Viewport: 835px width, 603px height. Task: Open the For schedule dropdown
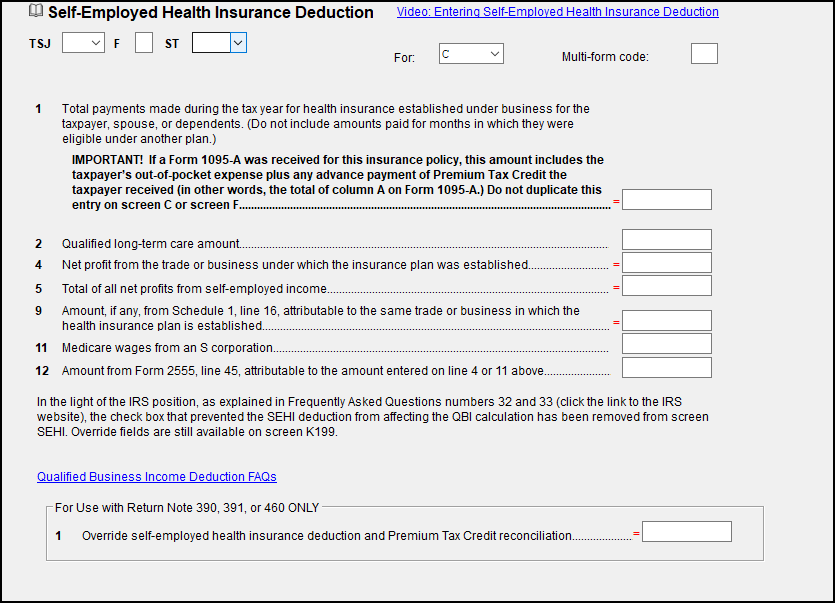471,54
